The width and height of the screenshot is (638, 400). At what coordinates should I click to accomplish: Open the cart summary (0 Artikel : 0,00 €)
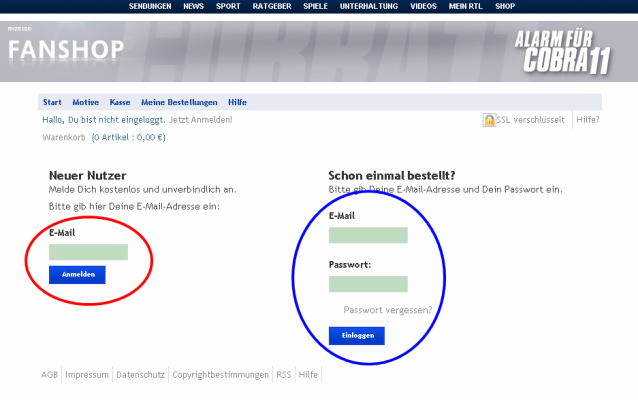tap(129, 137)
